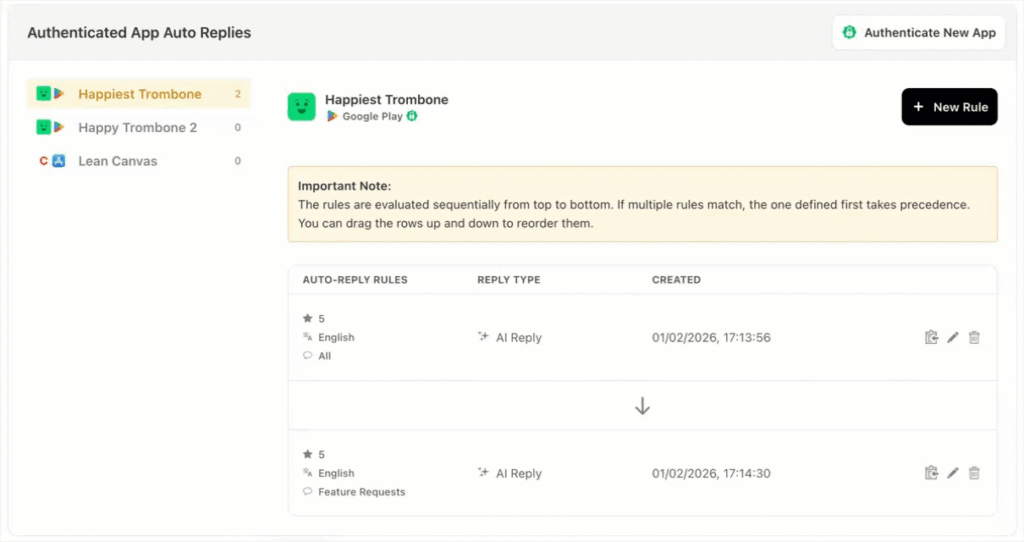Delete the Feature Requests rule

click(x=974, y=474)
